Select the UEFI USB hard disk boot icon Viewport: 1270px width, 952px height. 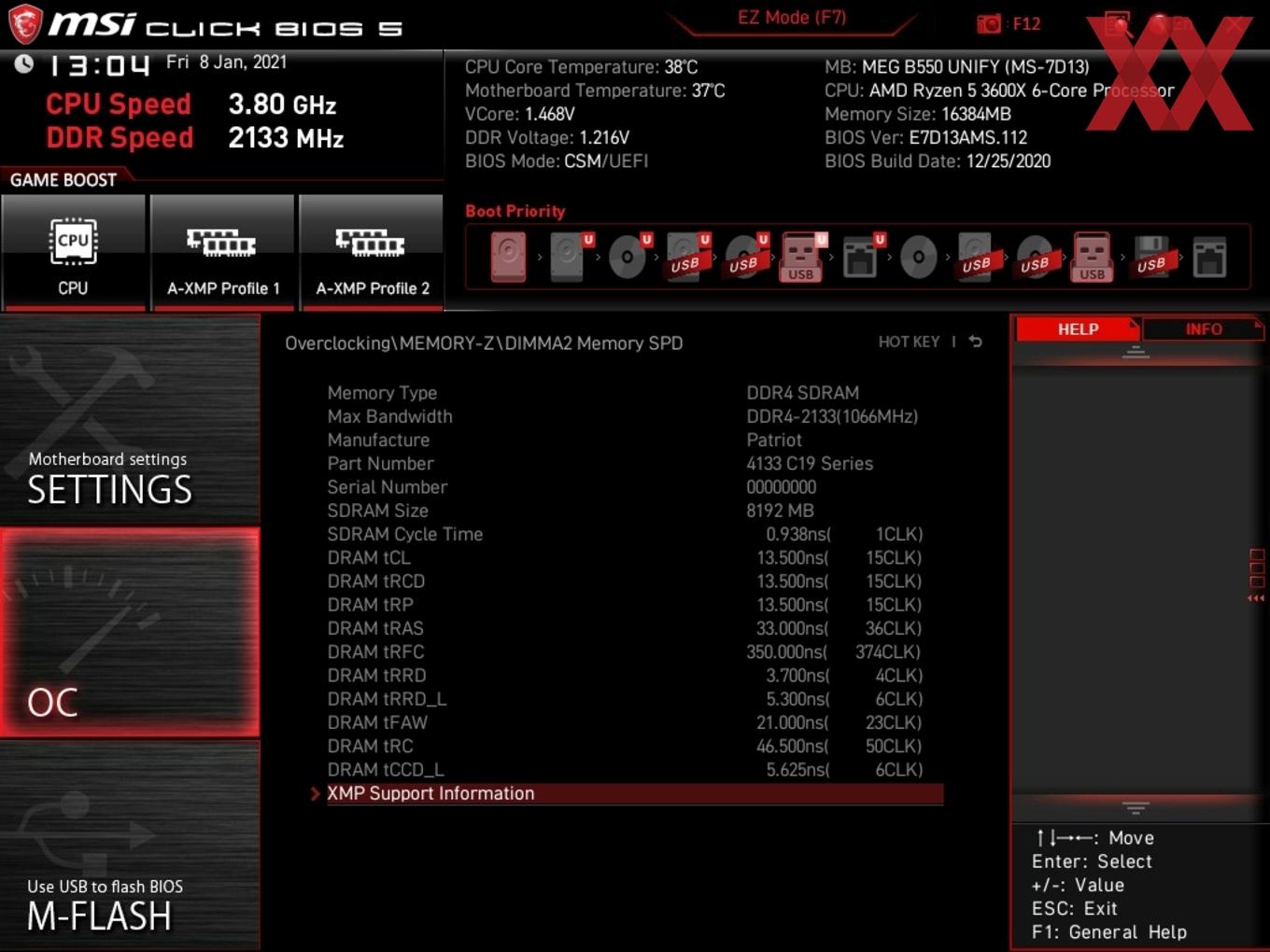tap(686, 257)
